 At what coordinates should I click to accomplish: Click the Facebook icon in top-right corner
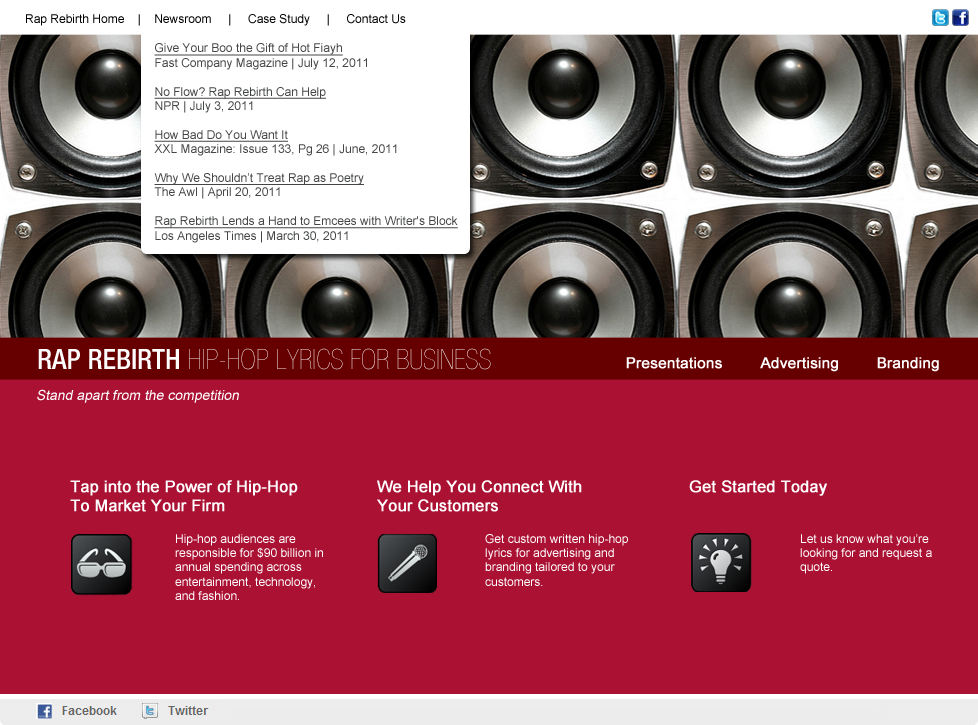[x=959, y=17]
